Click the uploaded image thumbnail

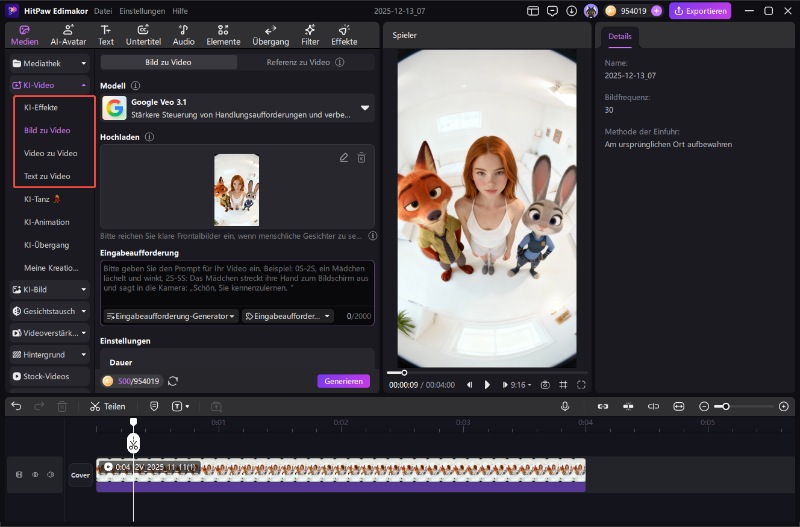pos(236,190)
